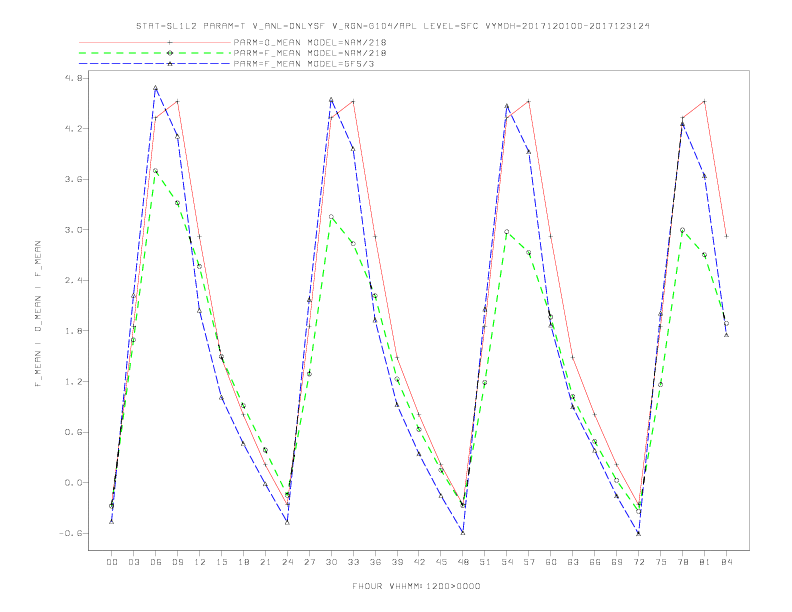The image size is (792, 612).
Task: Click the x-axis label FHOUR VHHMM:1200>0000
Action: [x=416, y=586]
